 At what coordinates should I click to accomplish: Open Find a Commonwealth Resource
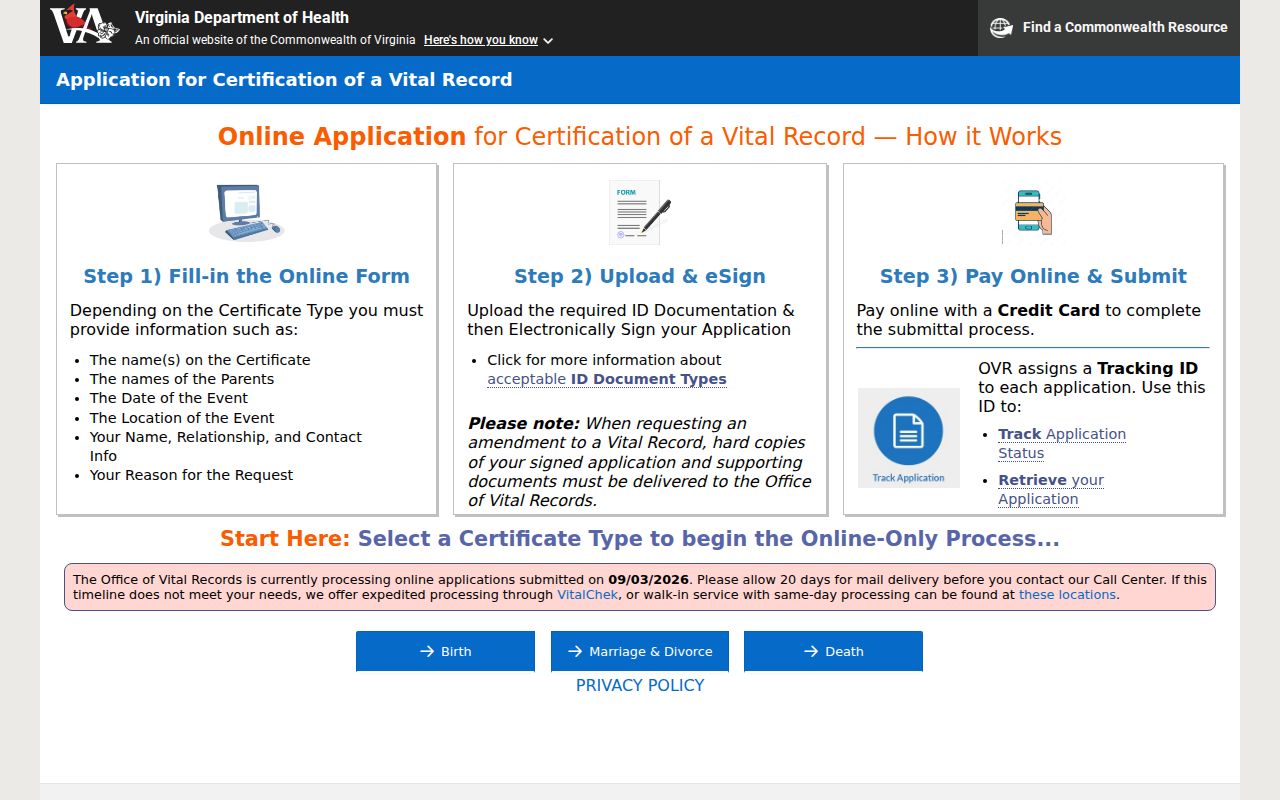(x=1109, y=28)
